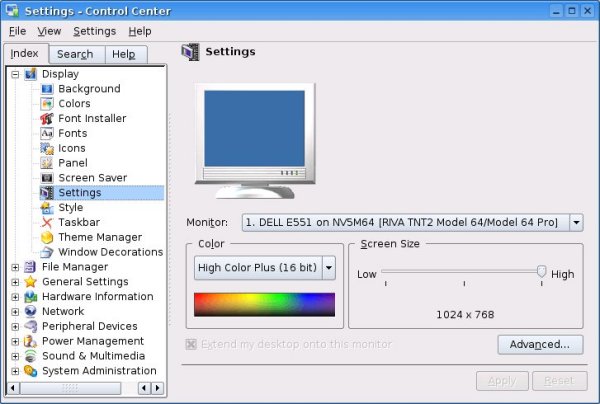Open the High Color Plus depth dropdown

coord(328,268)
